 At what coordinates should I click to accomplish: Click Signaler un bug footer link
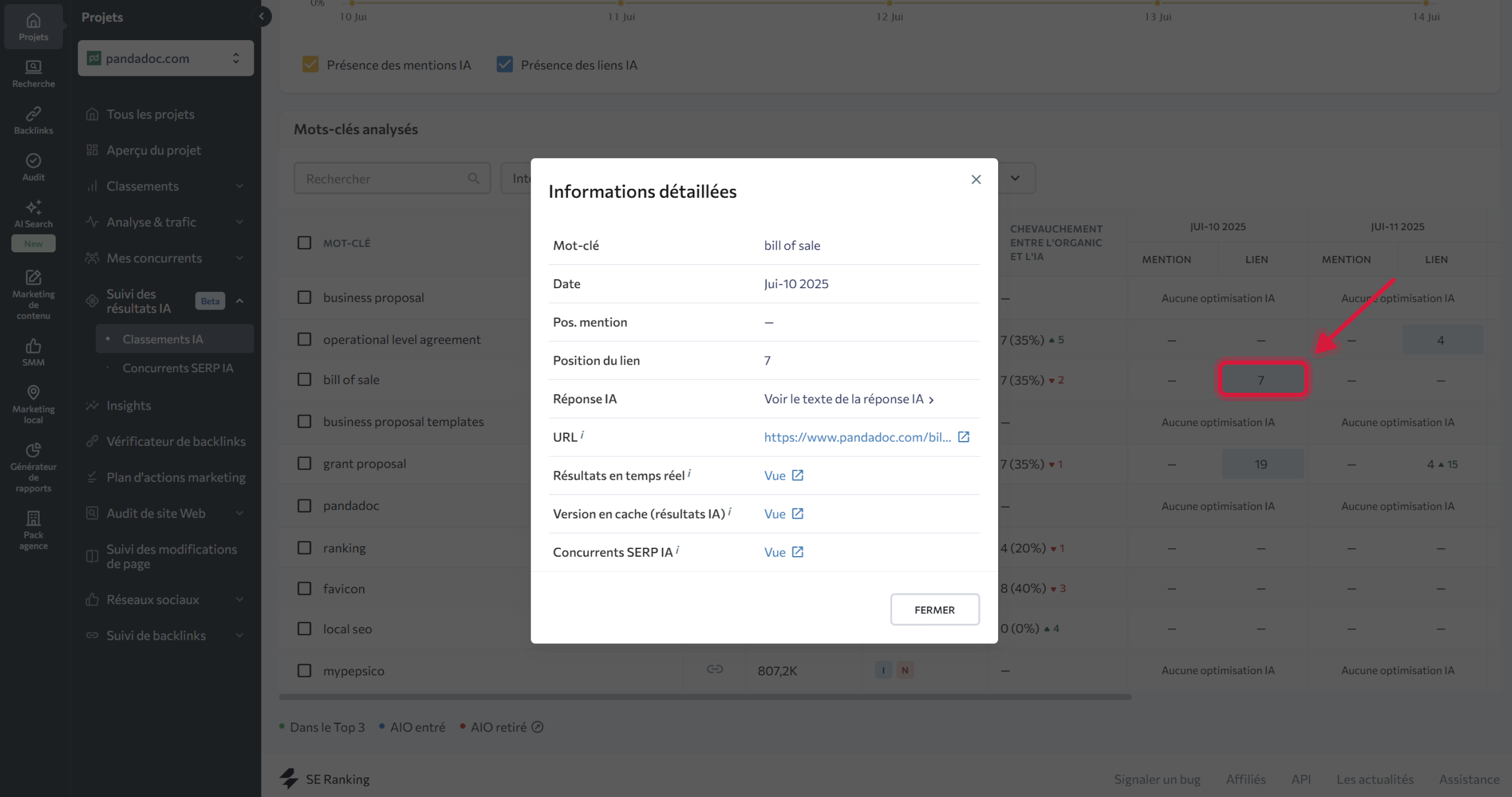[x=1157, y=779]
